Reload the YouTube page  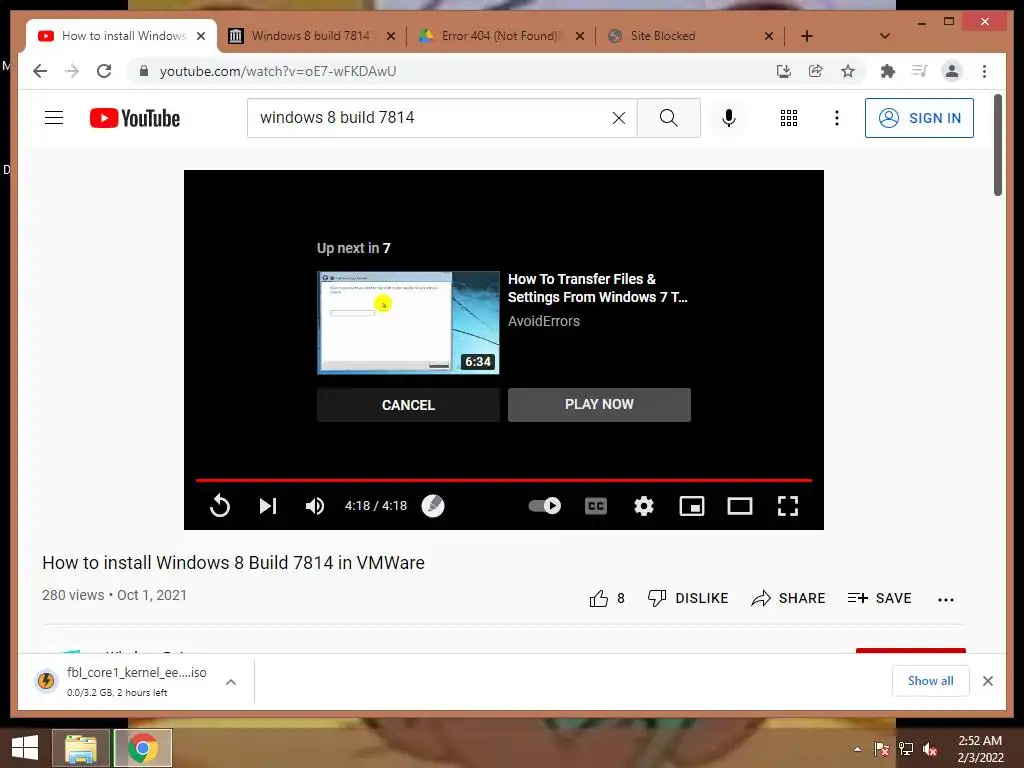click(104, 71)
